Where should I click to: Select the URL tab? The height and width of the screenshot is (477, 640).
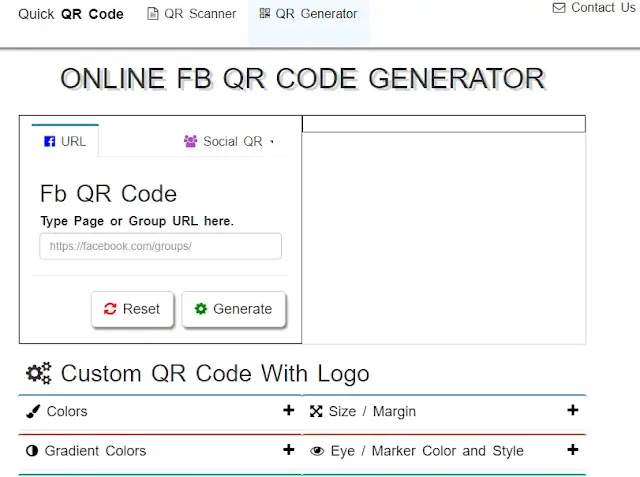tap(65, 141)
